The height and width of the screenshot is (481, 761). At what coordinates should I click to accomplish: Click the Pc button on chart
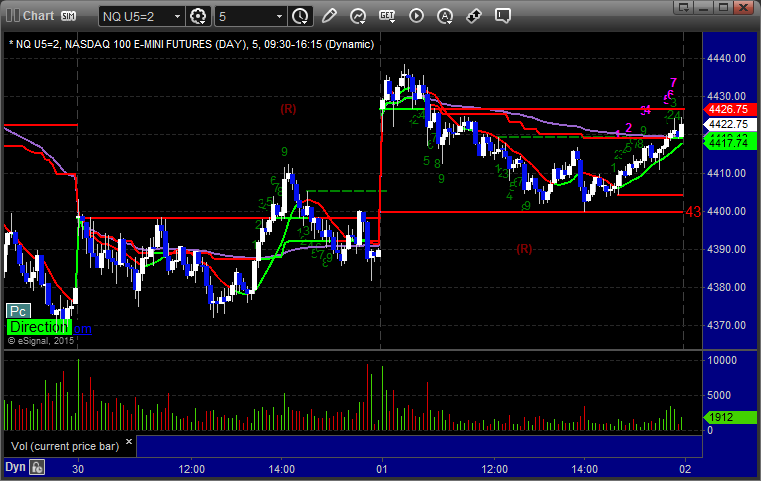pyautogui.click(x=18, y=311)
